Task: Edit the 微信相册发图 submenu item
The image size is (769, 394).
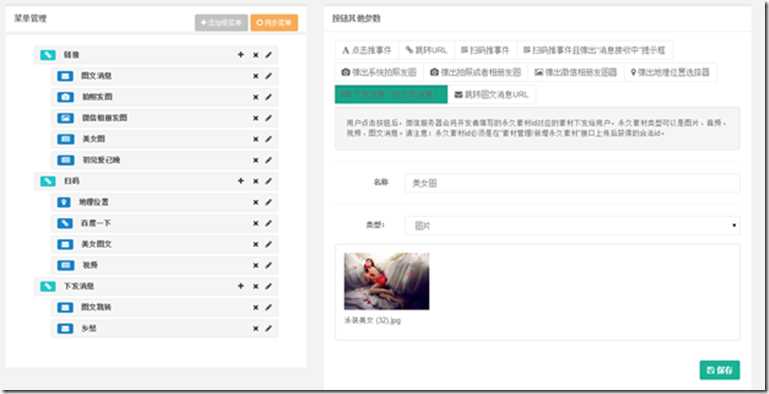Action: click(x=268, y=118)
